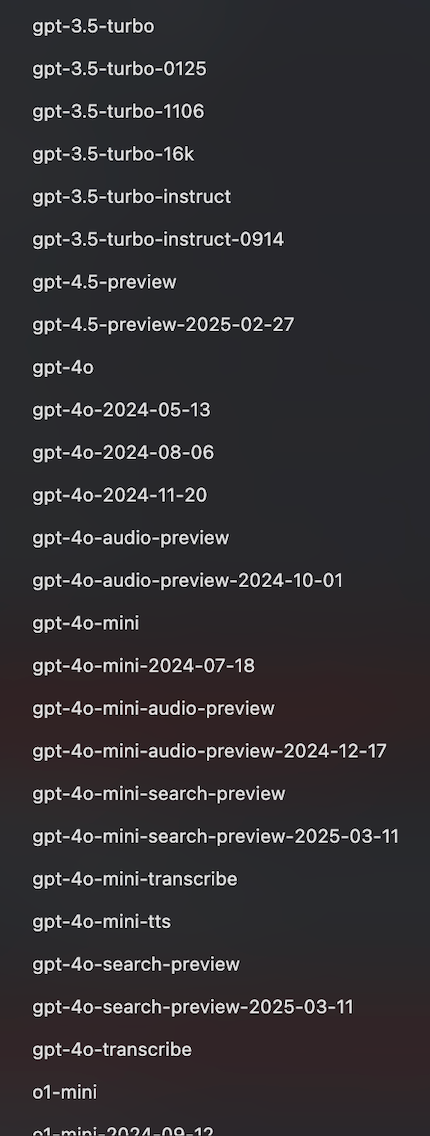This screenshot has width=430, height=1136.
Task: Select the gpt-3.5-turbo model
Action: [x=93, y=27]
